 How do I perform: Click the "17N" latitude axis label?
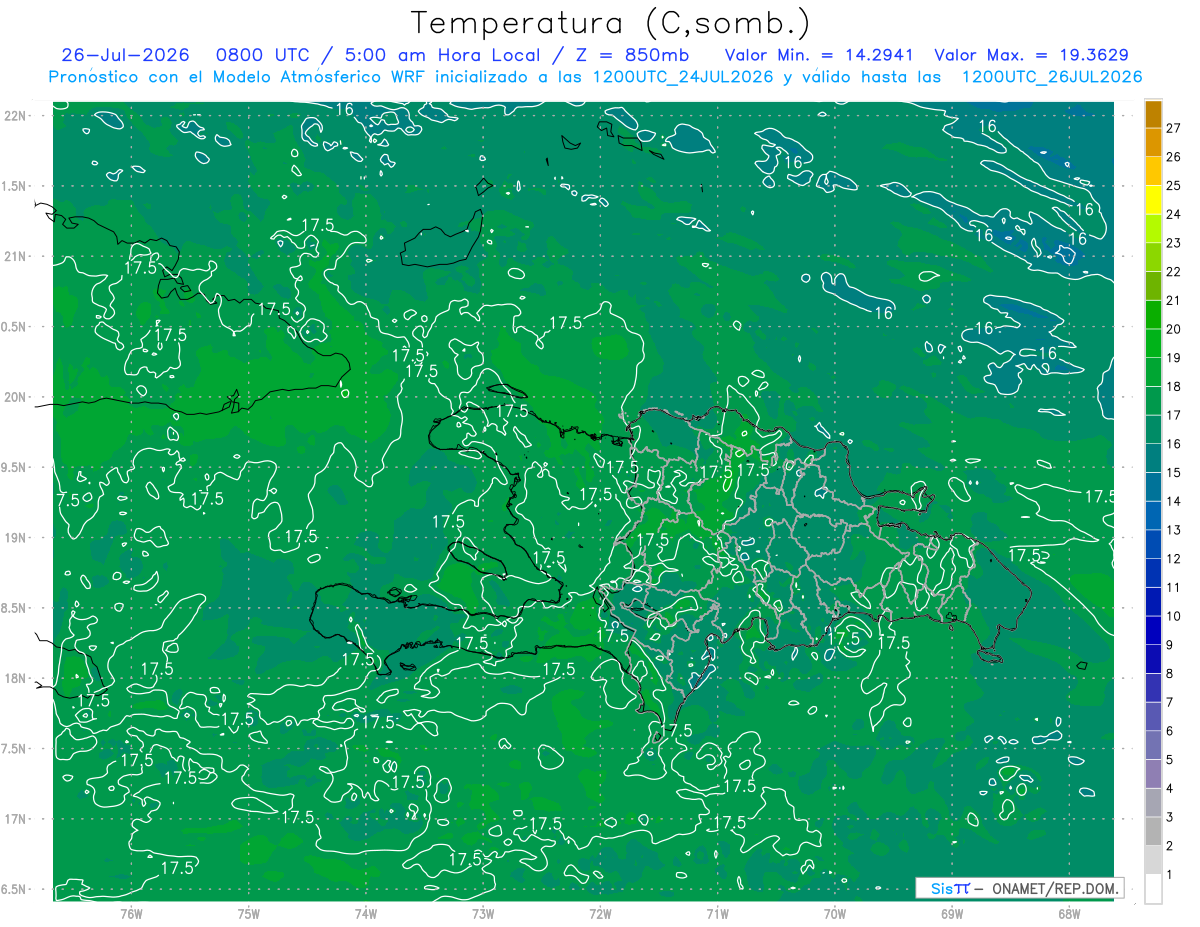(17, 819)
